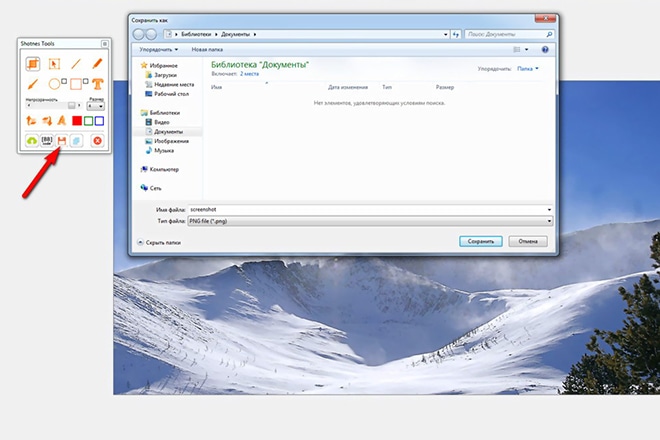Open the '2 места' link

pyautogui.click(x=248, y=73)
